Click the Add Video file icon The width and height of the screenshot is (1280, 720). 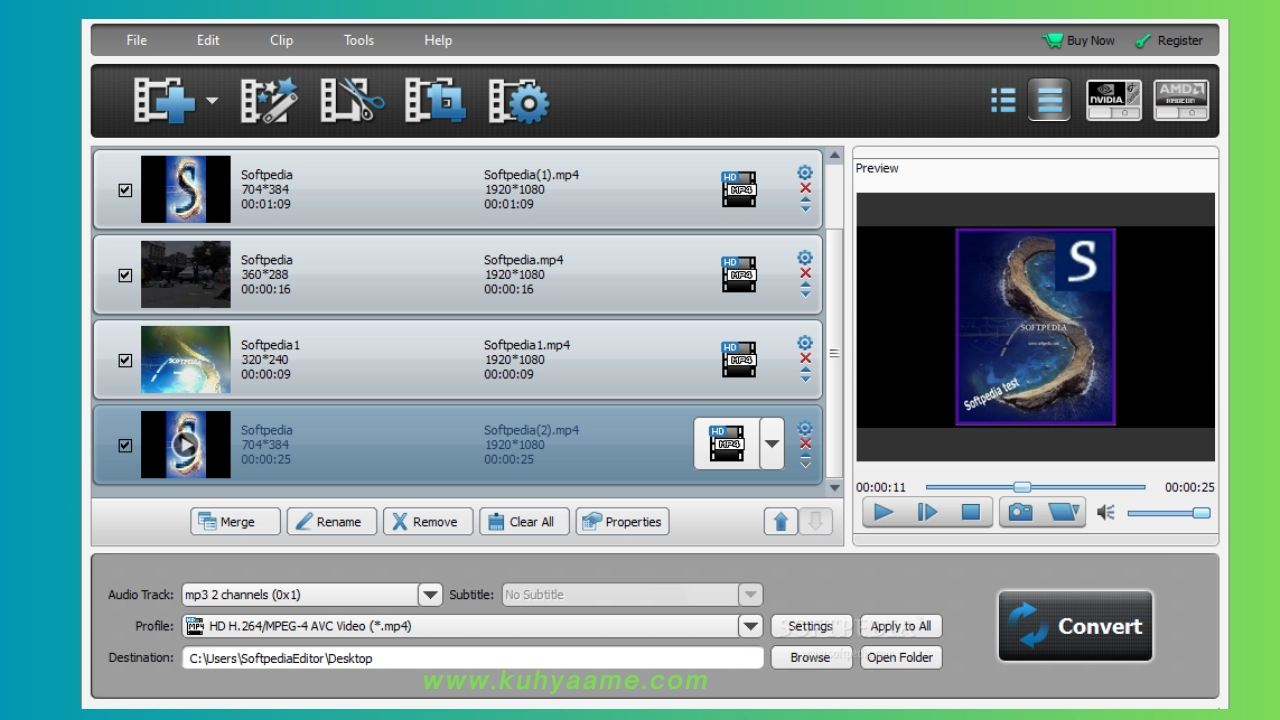pos(165,101)
